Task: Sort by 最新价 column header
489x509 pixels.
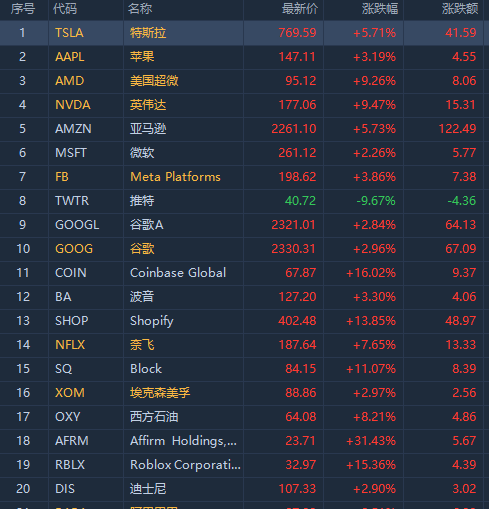Action: (x=300, y=9)
